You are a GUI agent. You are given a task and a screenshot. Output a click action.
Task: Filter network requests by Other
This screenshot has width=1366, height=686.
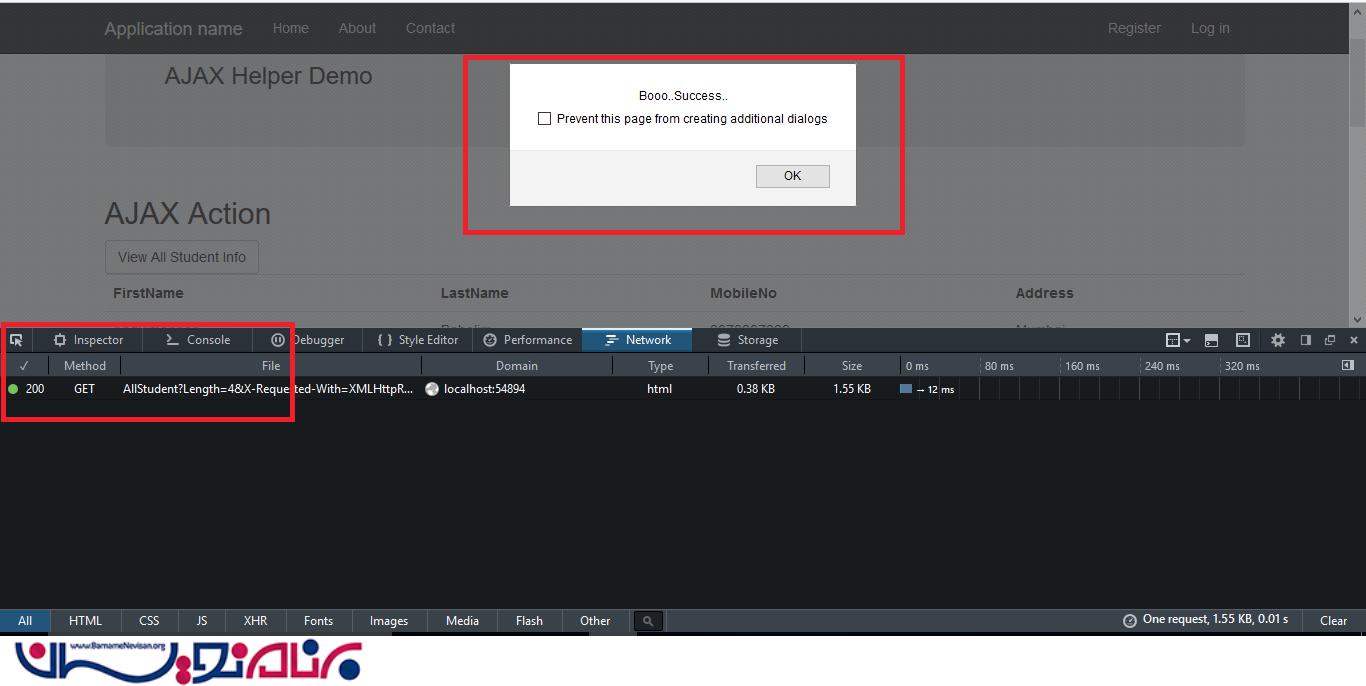tap(595, 621)
